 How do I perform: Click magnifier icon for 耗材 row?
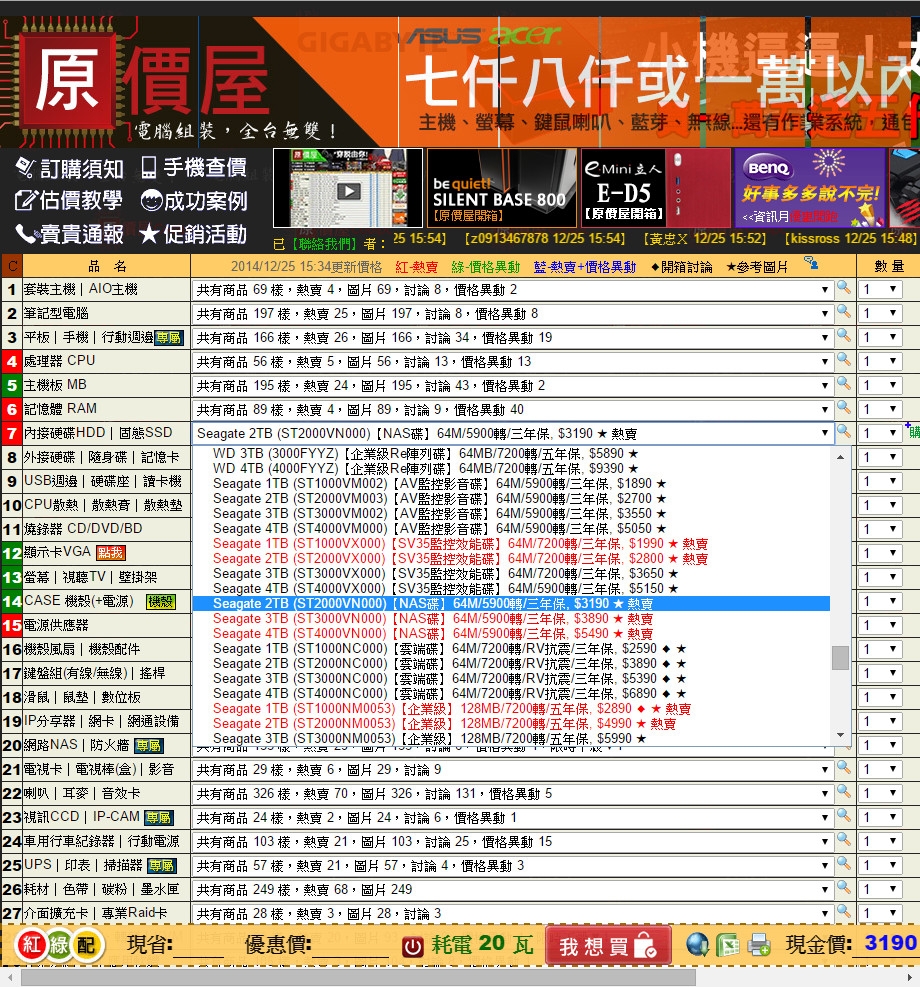(844, 888)
